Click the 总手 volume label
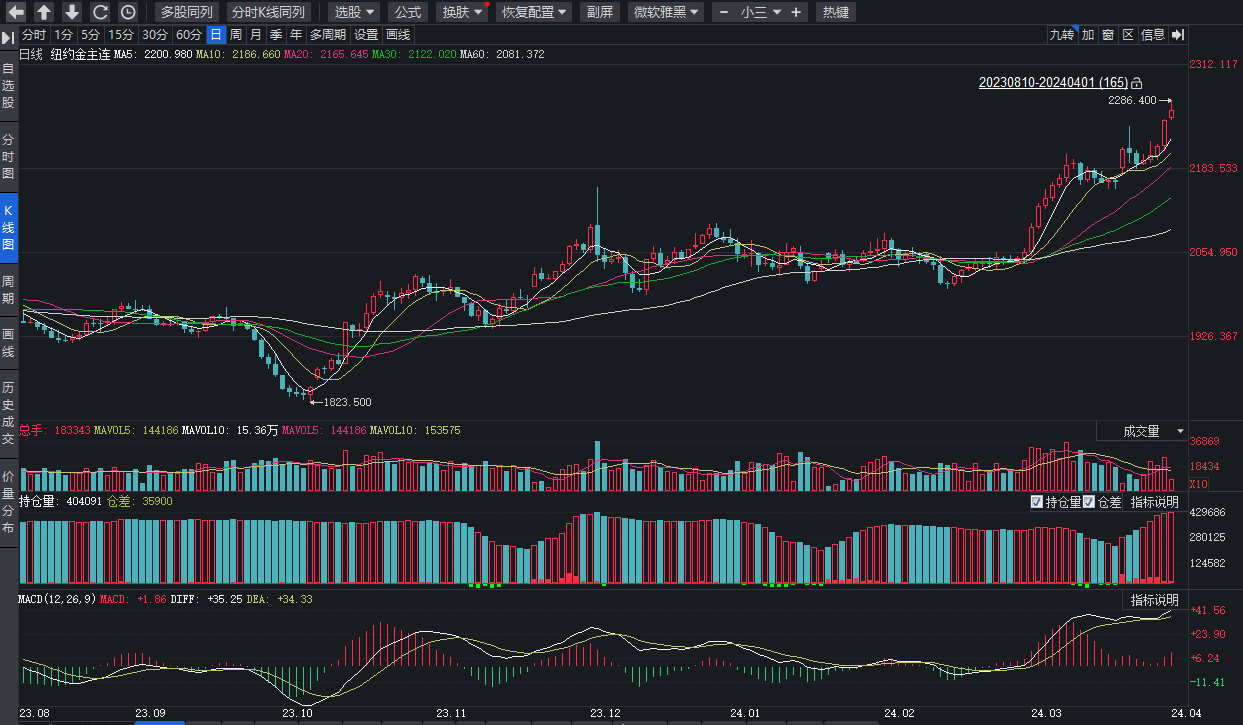The width and height of the screenshot is (1243, 725). click(32, 430)
